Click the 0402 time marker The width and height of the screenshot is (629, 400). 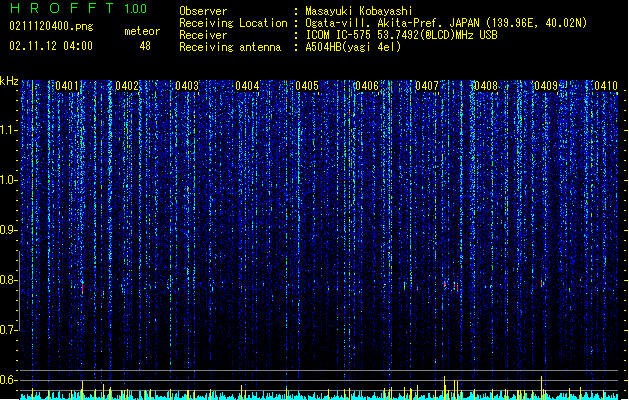(x=127, y=86)
